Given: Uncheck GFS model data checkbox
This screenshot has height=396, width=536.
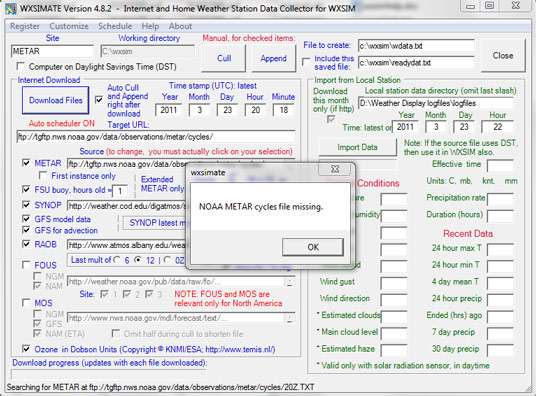Looking at the screenshot, I should coord(26,219).
